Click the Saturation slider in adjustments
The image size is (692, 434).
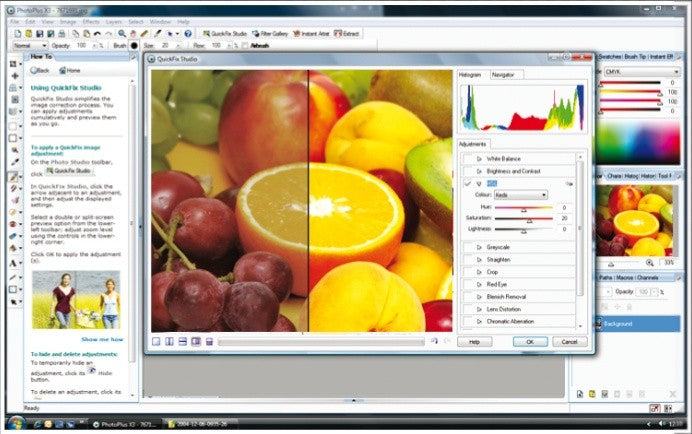click(523, 219)
